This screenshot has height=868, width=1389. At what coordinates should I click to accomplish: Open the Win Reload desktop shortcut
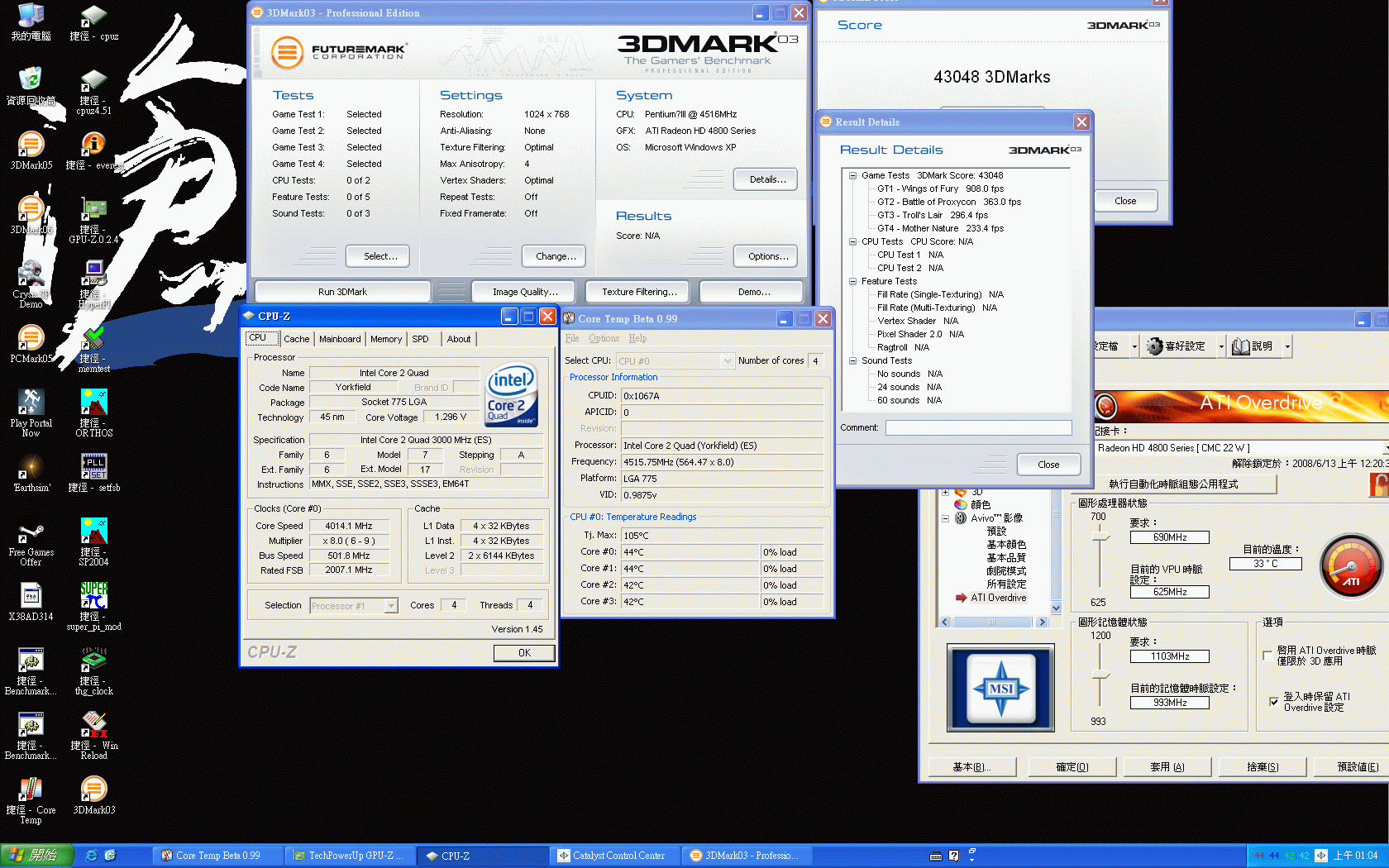pyautogui.click(x=93, y=735)
